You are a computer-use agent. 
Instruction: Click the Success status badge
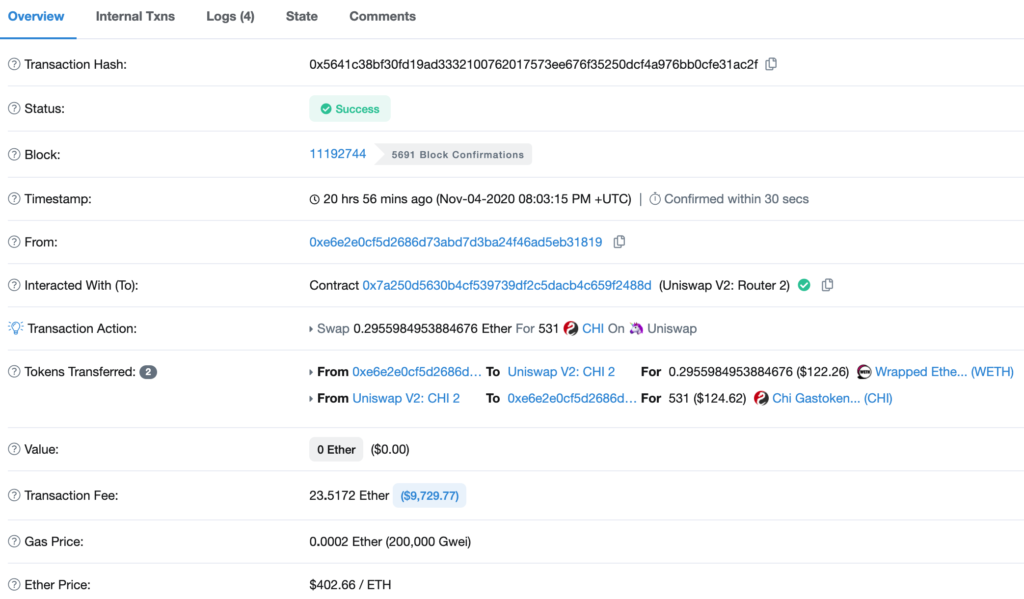click(349, 109)
